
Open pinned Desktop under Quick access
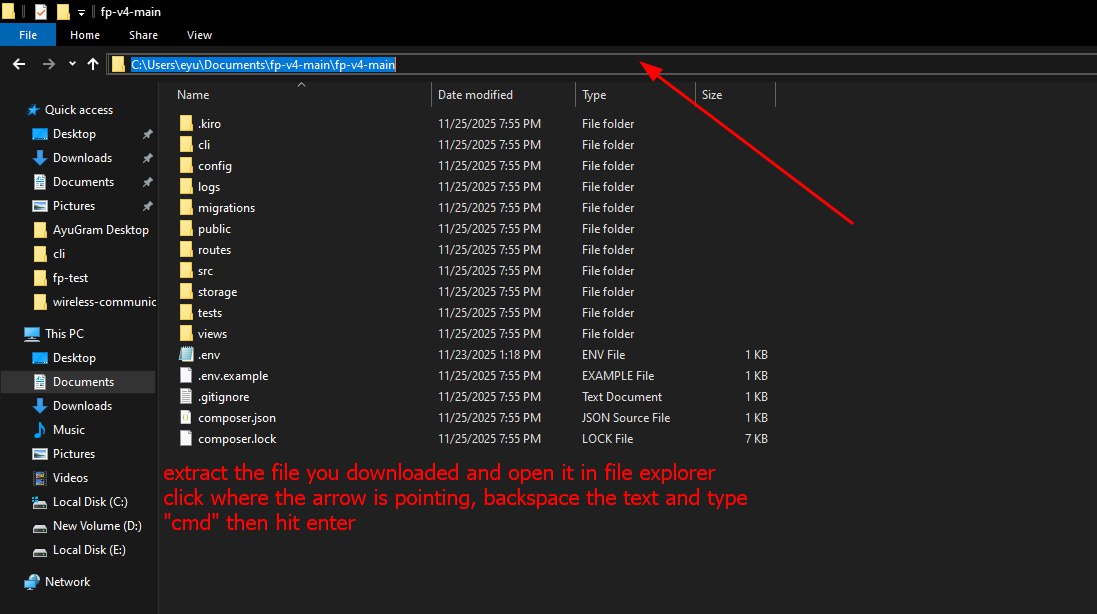74,134
